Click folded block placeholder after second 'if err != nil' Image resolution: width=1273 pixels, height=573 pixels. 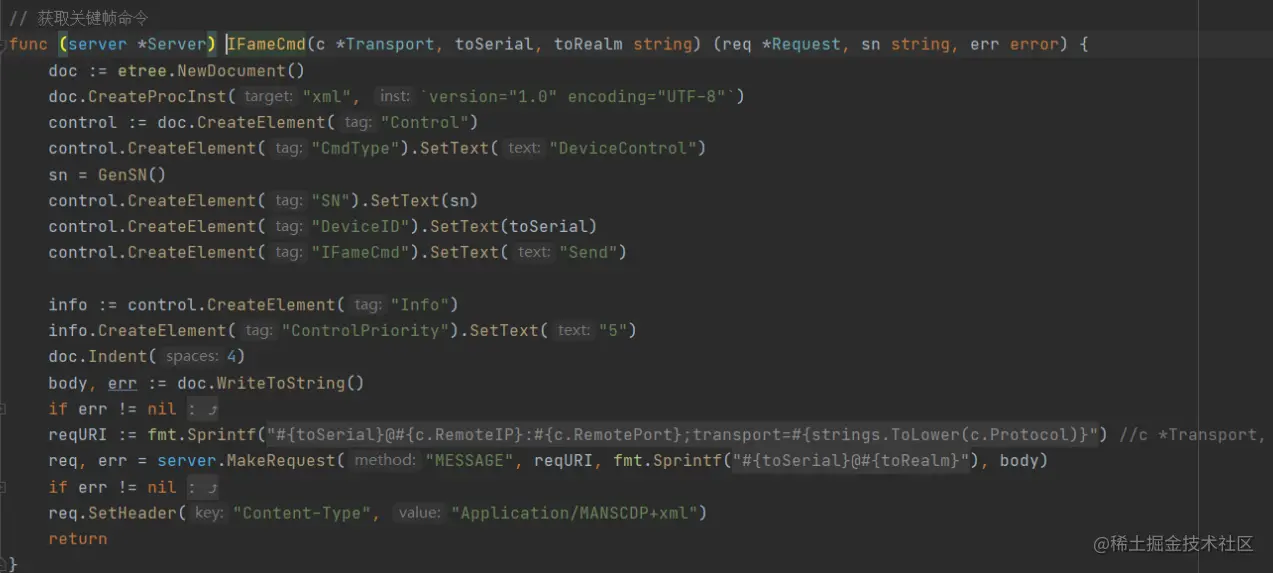click(x=203, y=487)
